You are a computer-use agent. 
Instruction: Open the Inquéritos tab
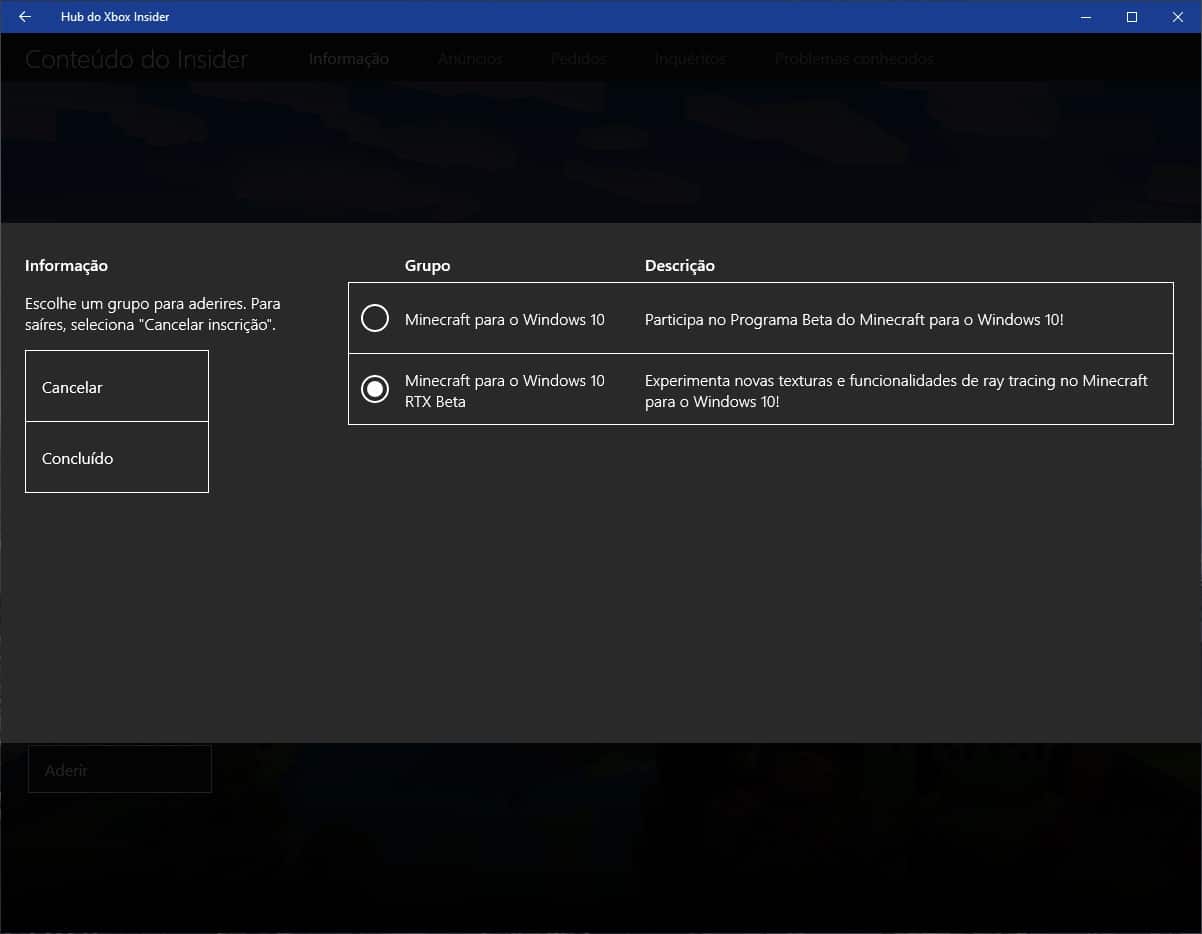point(690,59)
